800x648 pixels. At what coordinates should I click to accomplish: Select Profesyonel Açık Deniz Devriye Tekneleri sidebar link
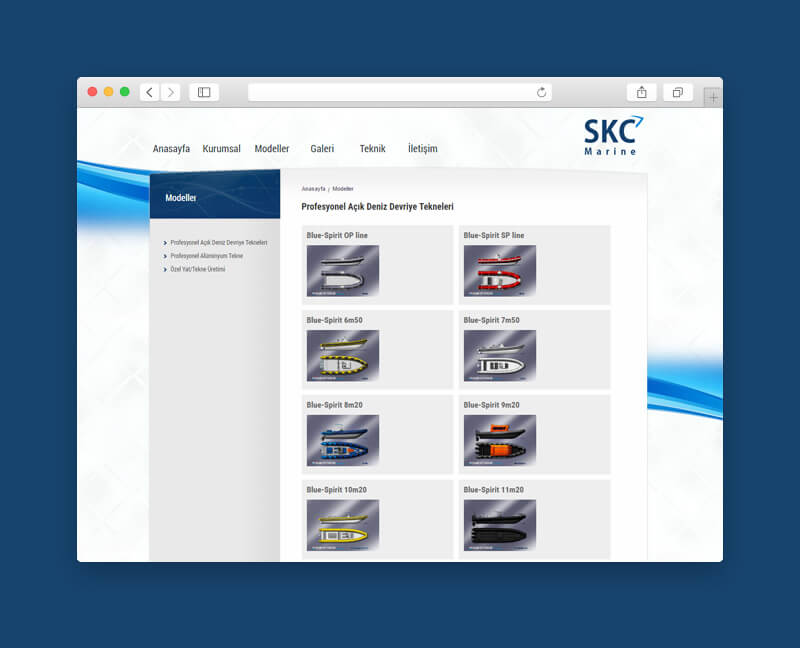click(219, 242)
